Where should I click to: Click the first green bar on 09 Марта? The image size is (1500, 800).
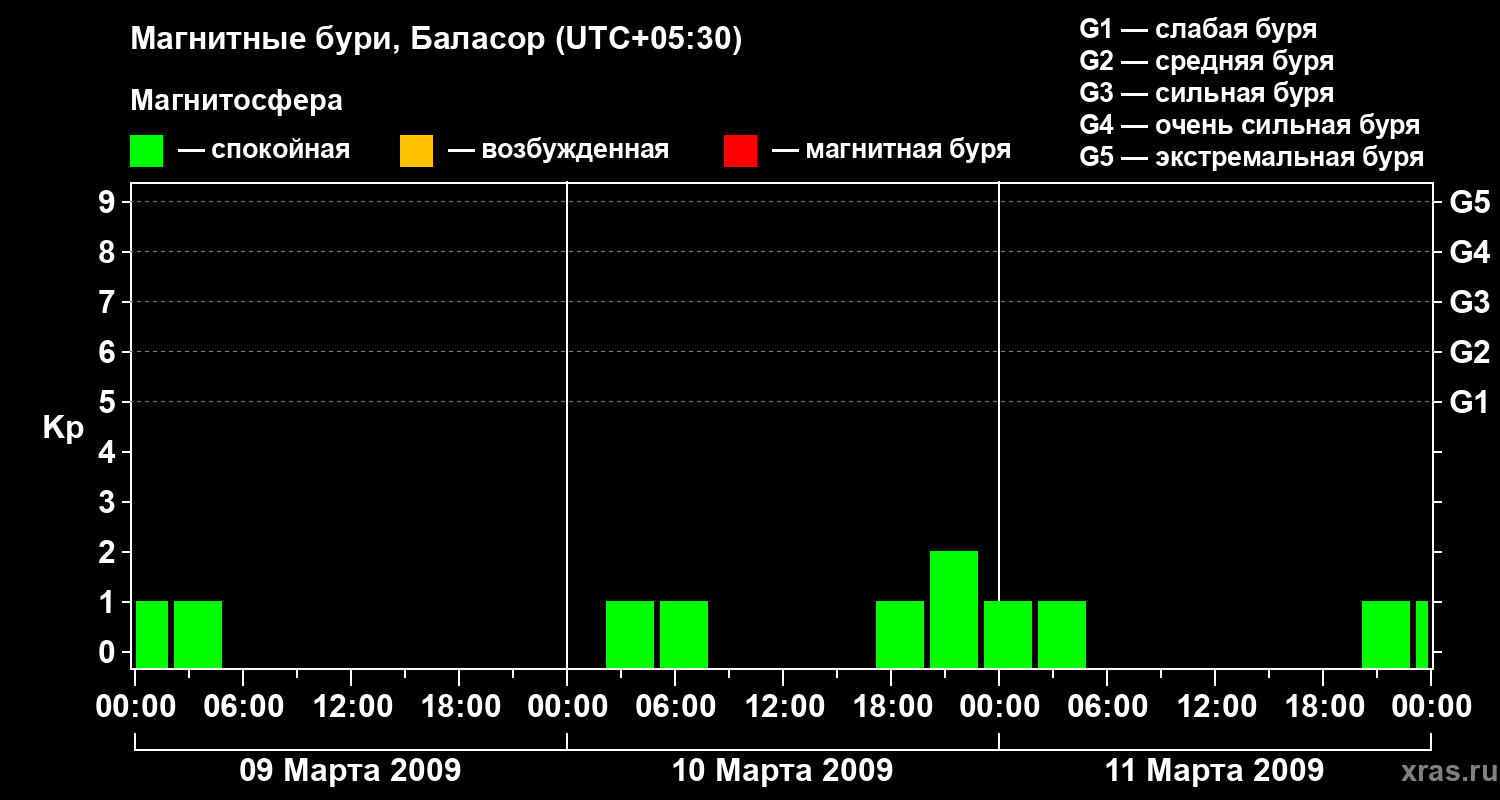152,634
